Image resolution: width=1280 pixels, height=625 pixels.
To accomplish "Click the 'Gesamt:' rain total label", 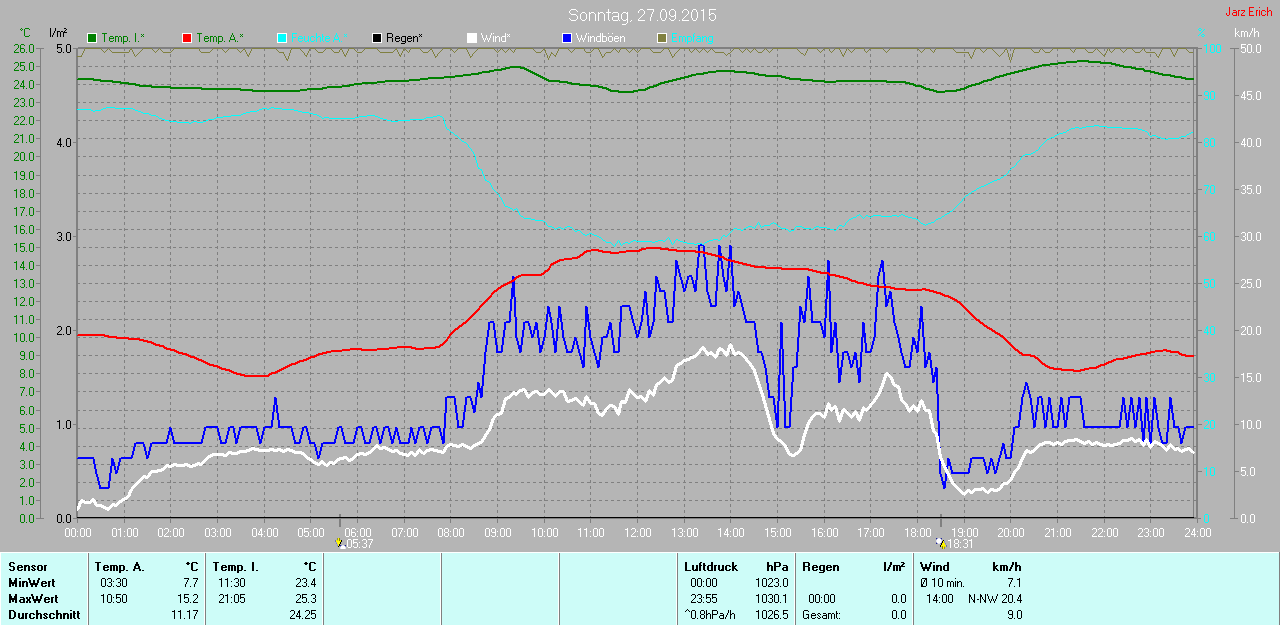I will (x=822, y=615).
